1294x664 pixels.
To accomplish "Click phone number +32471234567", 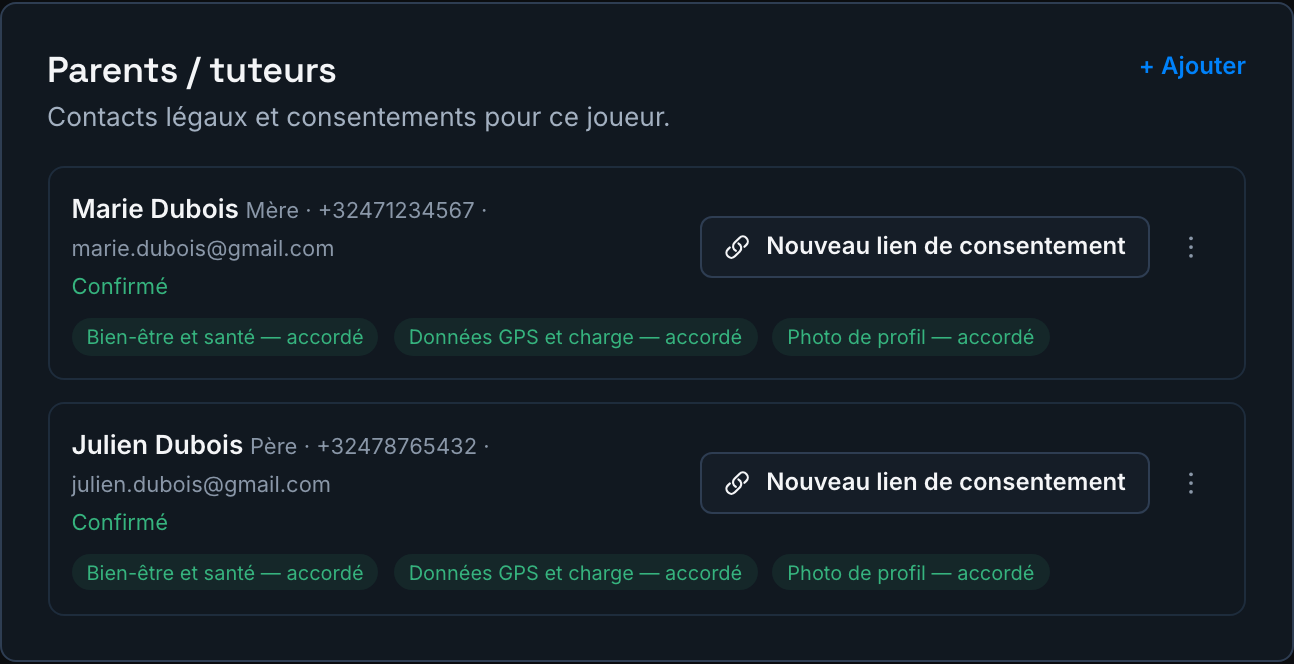I will [x=396, y=211].
